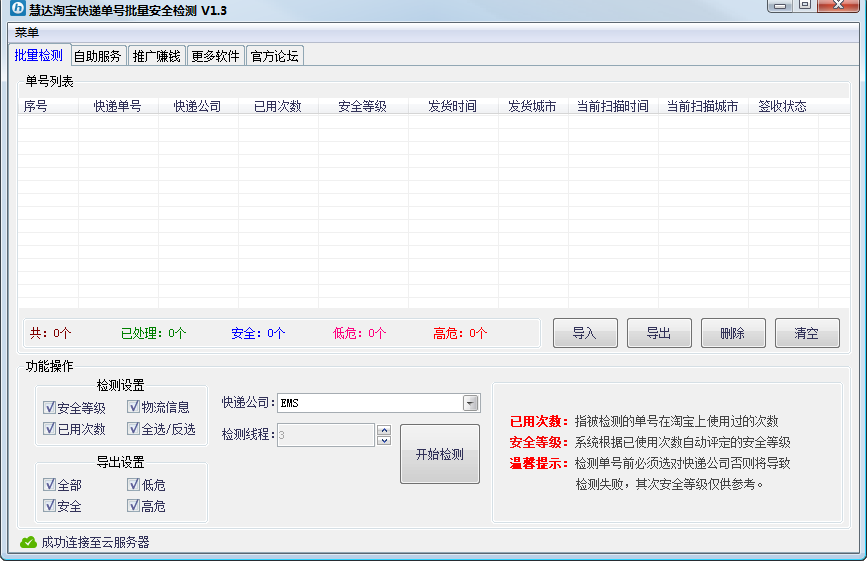Open the 推广赚钱 tab
867x561 pixels.
(157, 56)
